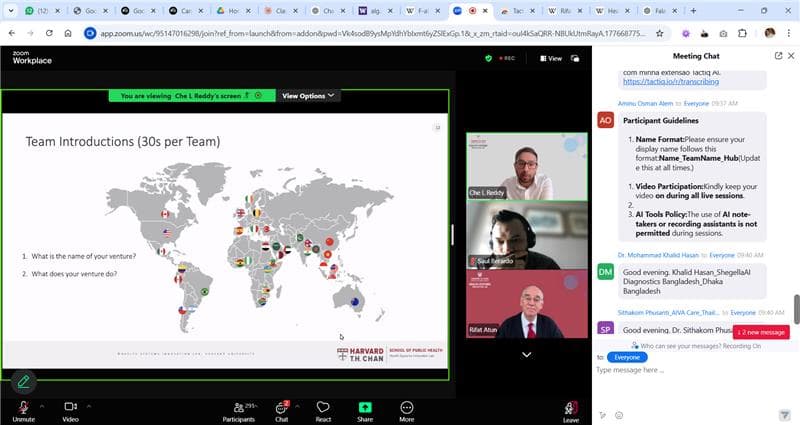Image resolution: width=800 pixels, height=425 pixels.
Task: Click the chat filter icon
Action: (784, 415)
